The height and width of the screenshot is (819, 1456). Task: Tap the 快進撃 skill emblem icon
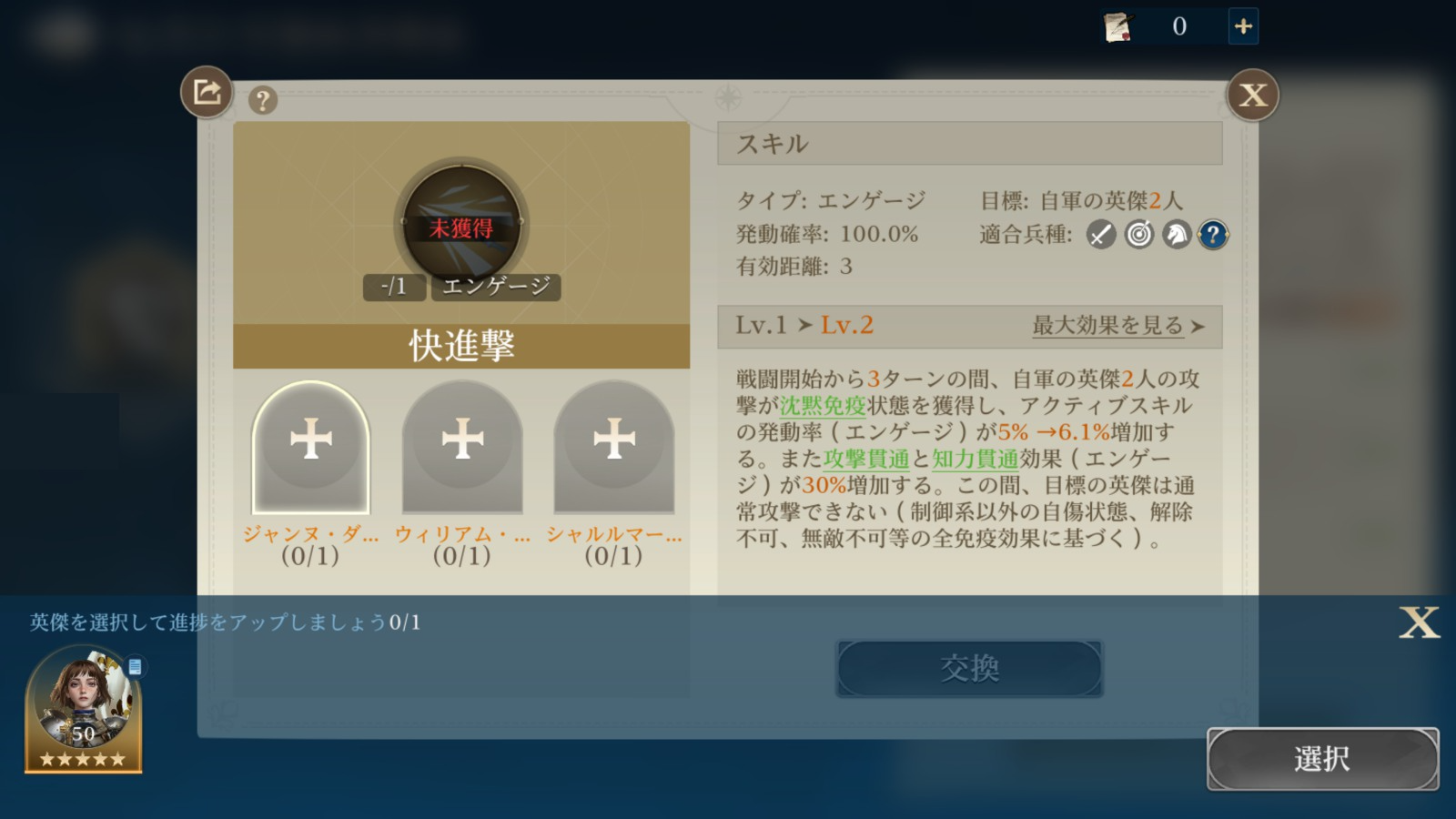(461, 223)
